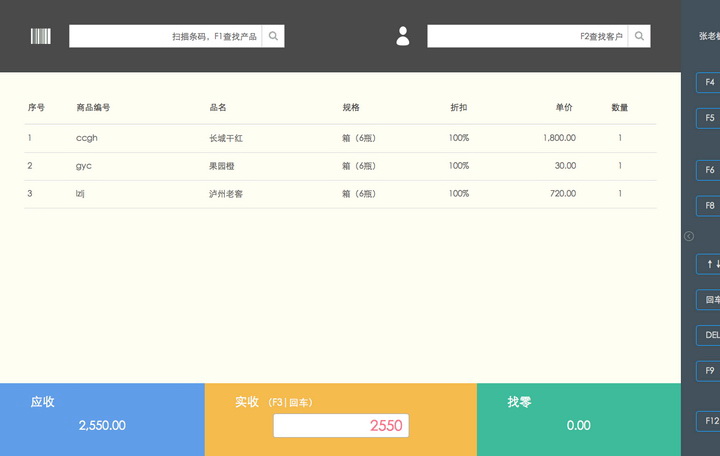This screenshot has height=456, width=720.
Task: Select the 果园橙 product row
Action: (x=340, y=166)
